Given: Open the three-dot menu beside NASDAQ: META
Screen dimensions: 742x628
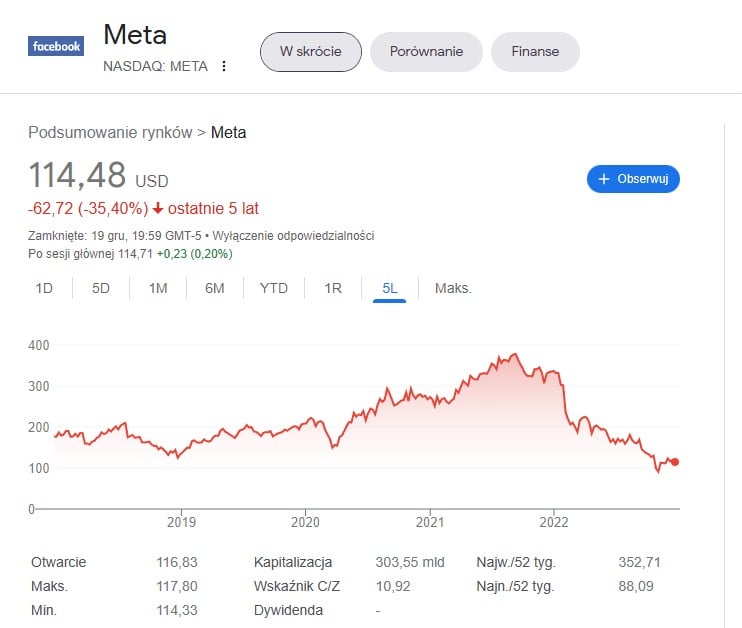Looking at the screenshot, I should point(224,66).
